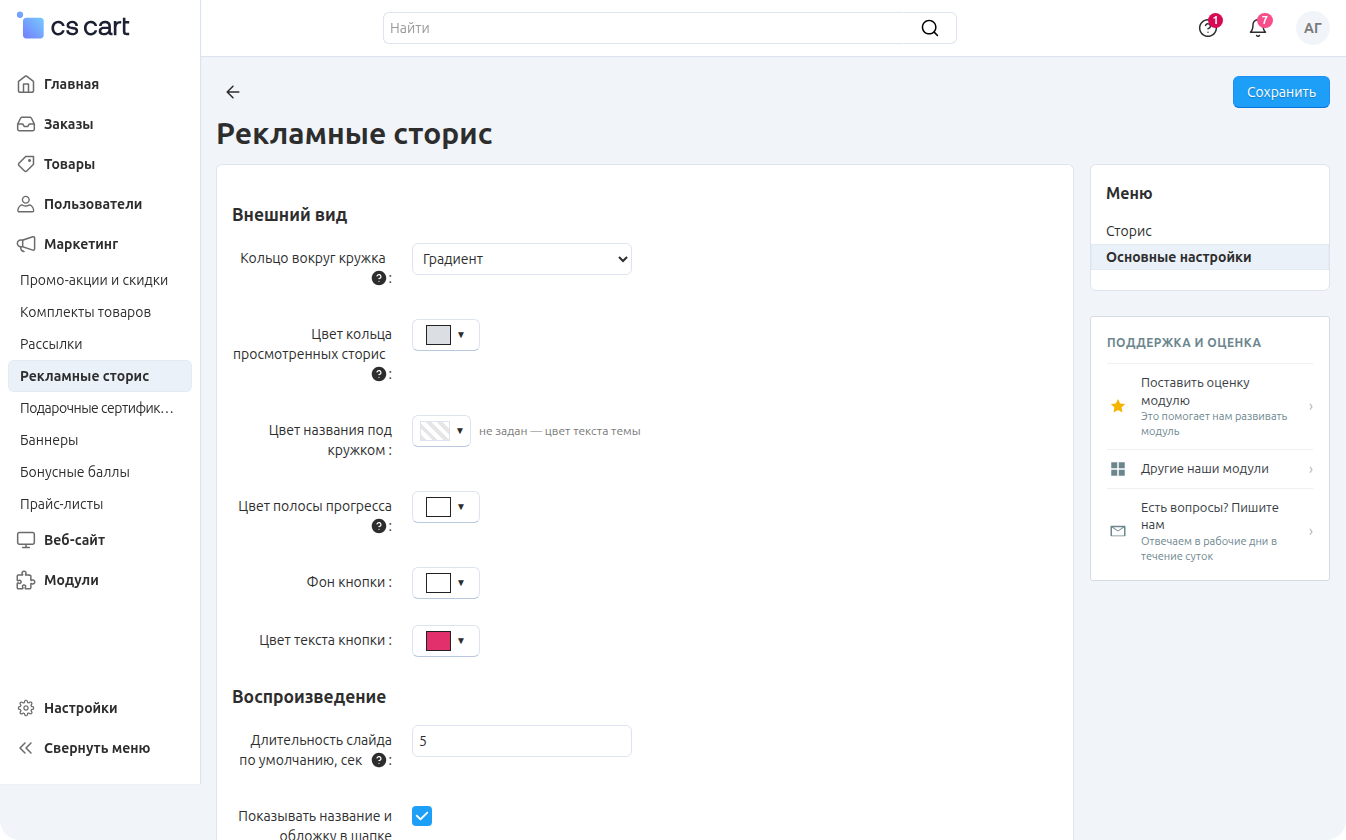This screenshot has height=840, width=1346.
Task: Select Сторис in the Меню panel
Action: click(1129, 231)
